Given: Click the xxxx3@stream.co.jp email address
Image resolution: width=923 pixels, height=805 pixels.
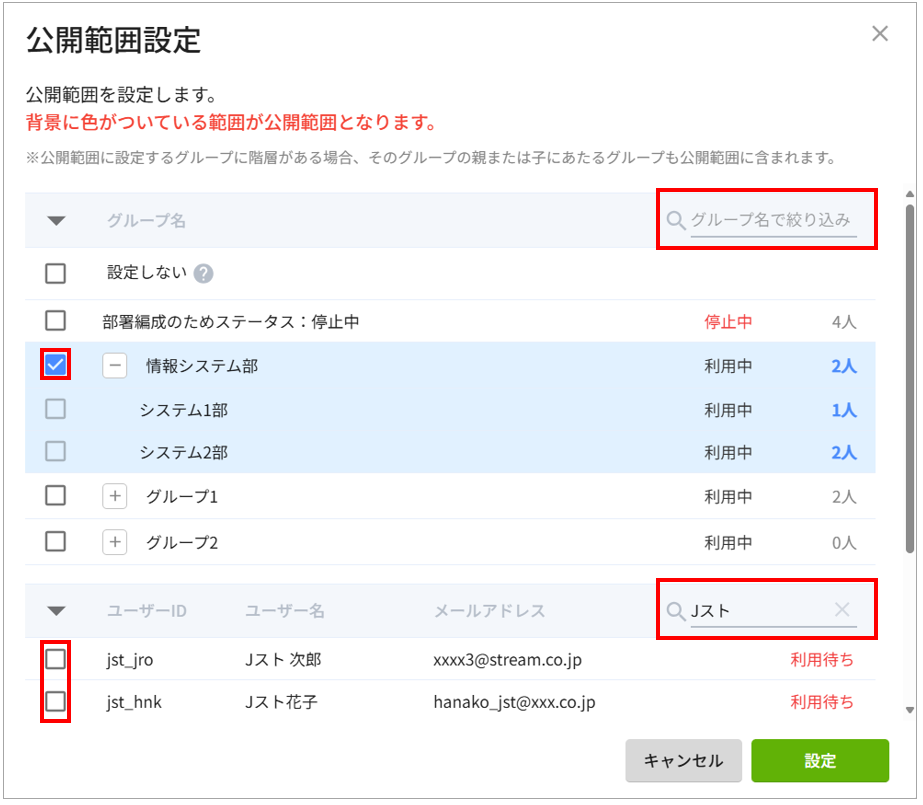Looking at the screenshot, I should pyautogui.click(x=507, y=660).
